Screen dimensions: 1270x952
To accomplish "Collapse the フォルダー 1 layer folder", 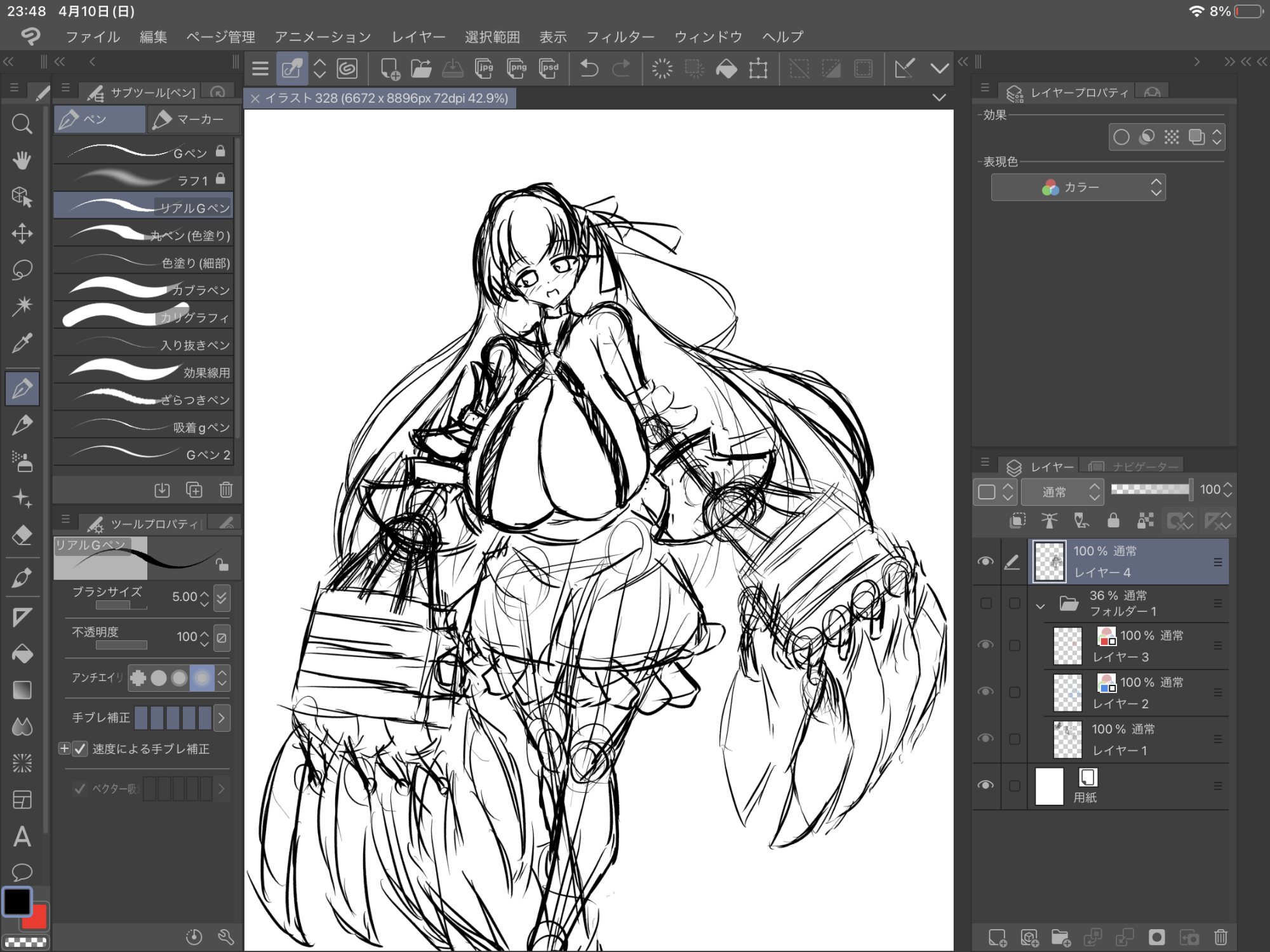I will coord(1040,605).
